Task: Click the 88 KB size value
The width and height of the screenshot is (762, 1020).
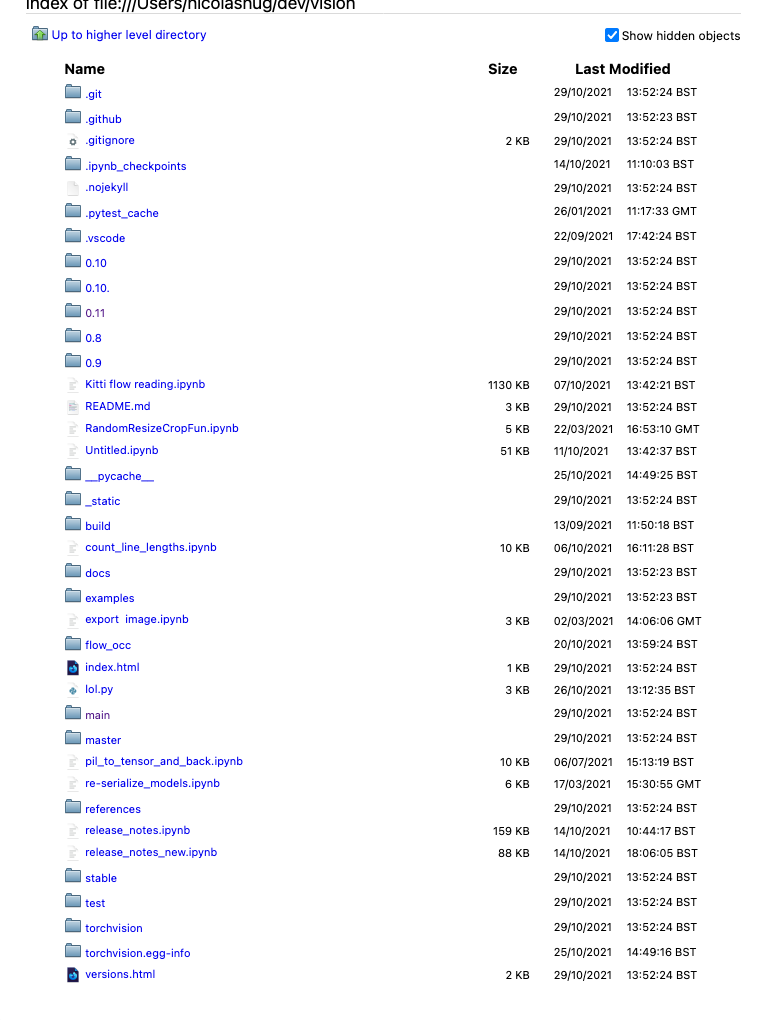Action: pyautogui.click(x=514, y=853)
